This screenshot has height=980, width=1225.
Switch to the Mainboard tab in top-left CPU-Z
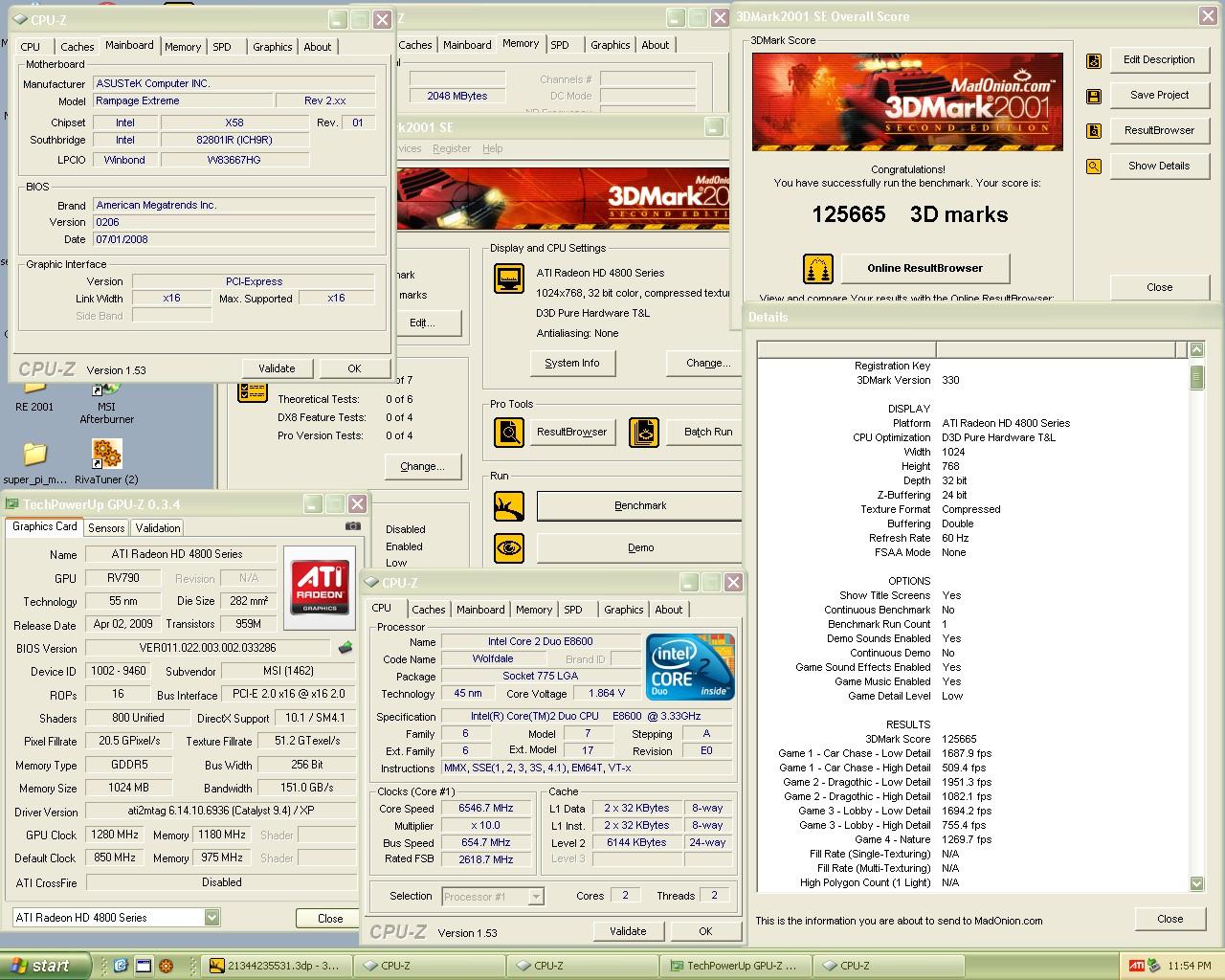129,45
